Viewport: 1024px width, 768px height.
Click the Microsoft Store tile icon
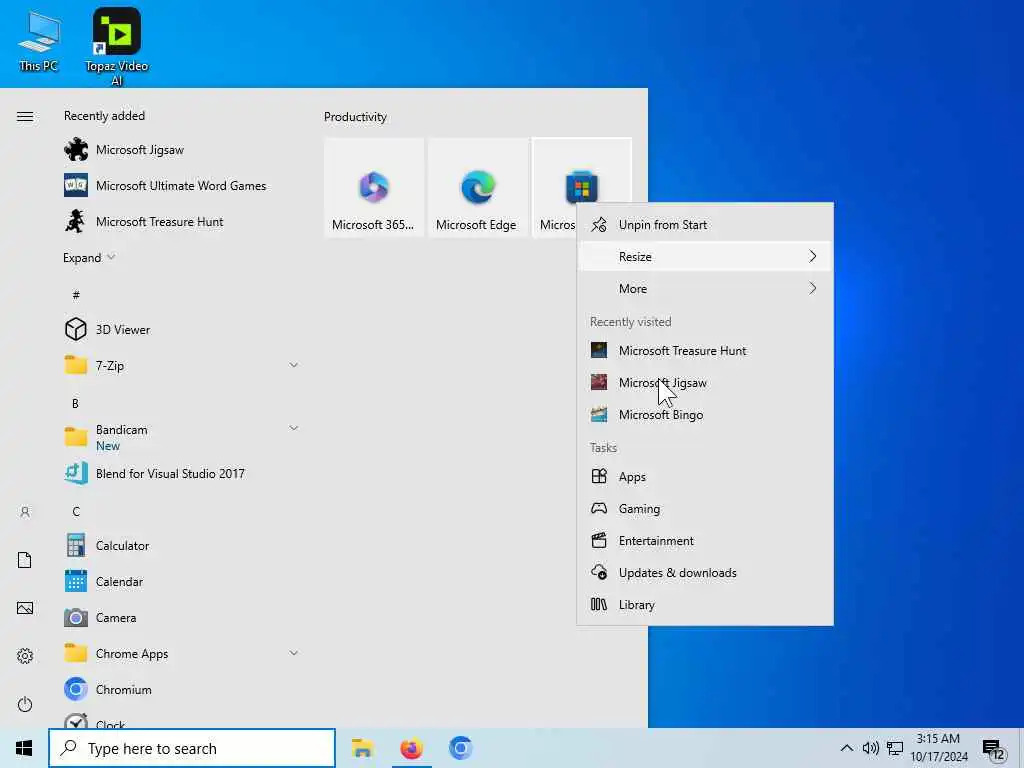(581, 186)
